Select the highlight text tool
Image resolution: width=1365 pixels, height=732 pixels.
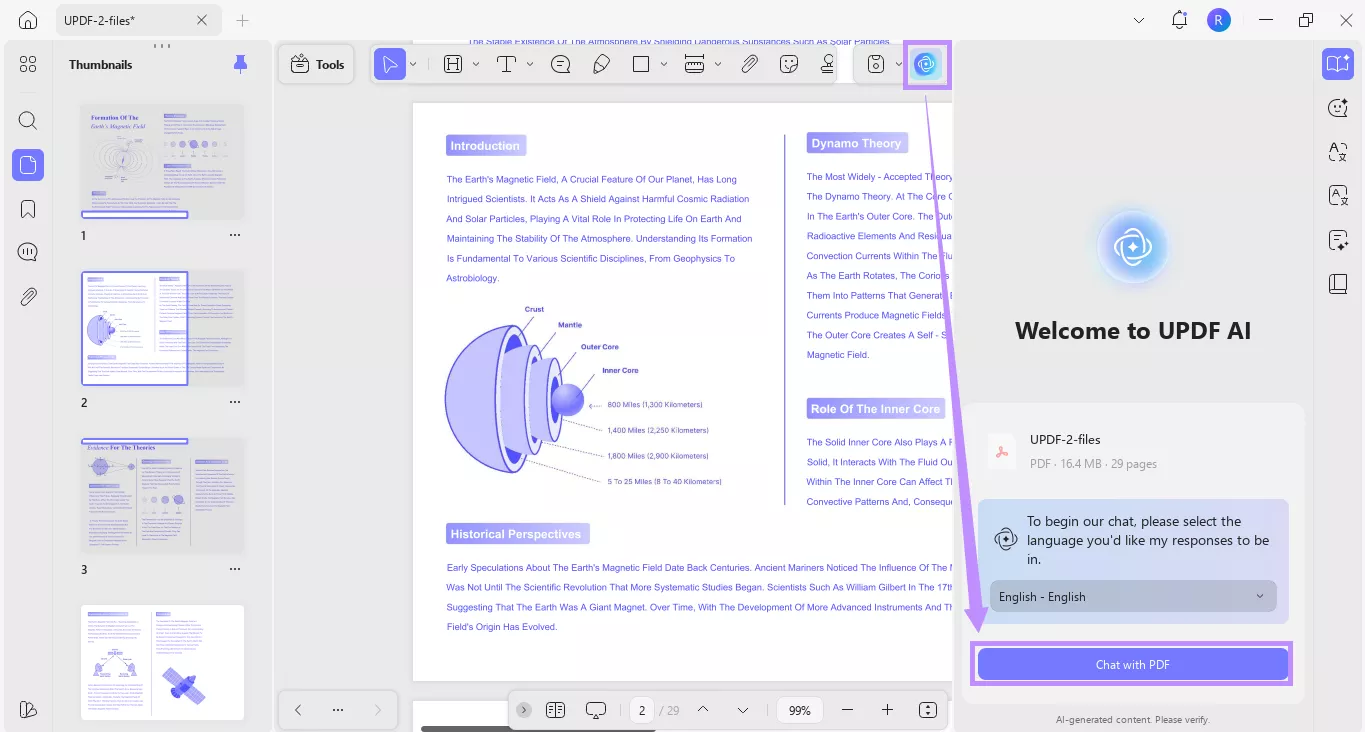click(x=452, y=64)
